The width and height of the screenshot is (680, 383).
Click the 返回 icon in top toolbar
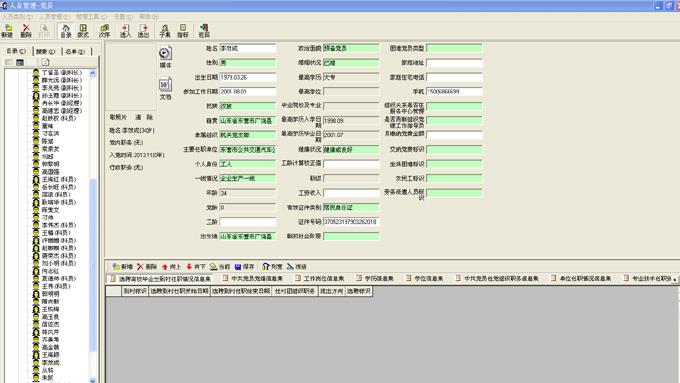[x=204, y=31]
